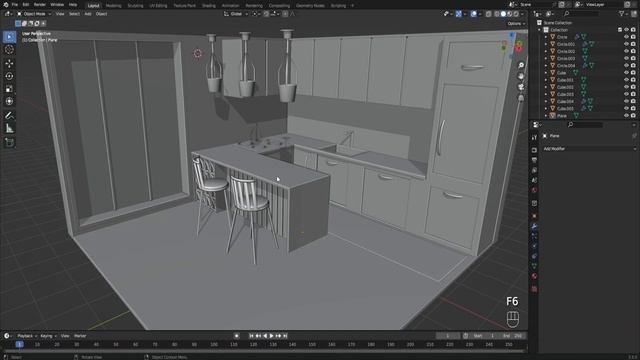Open the Tool properties tab
The width and height of the screenshot is (640, 360).
(x=534, y=138)
